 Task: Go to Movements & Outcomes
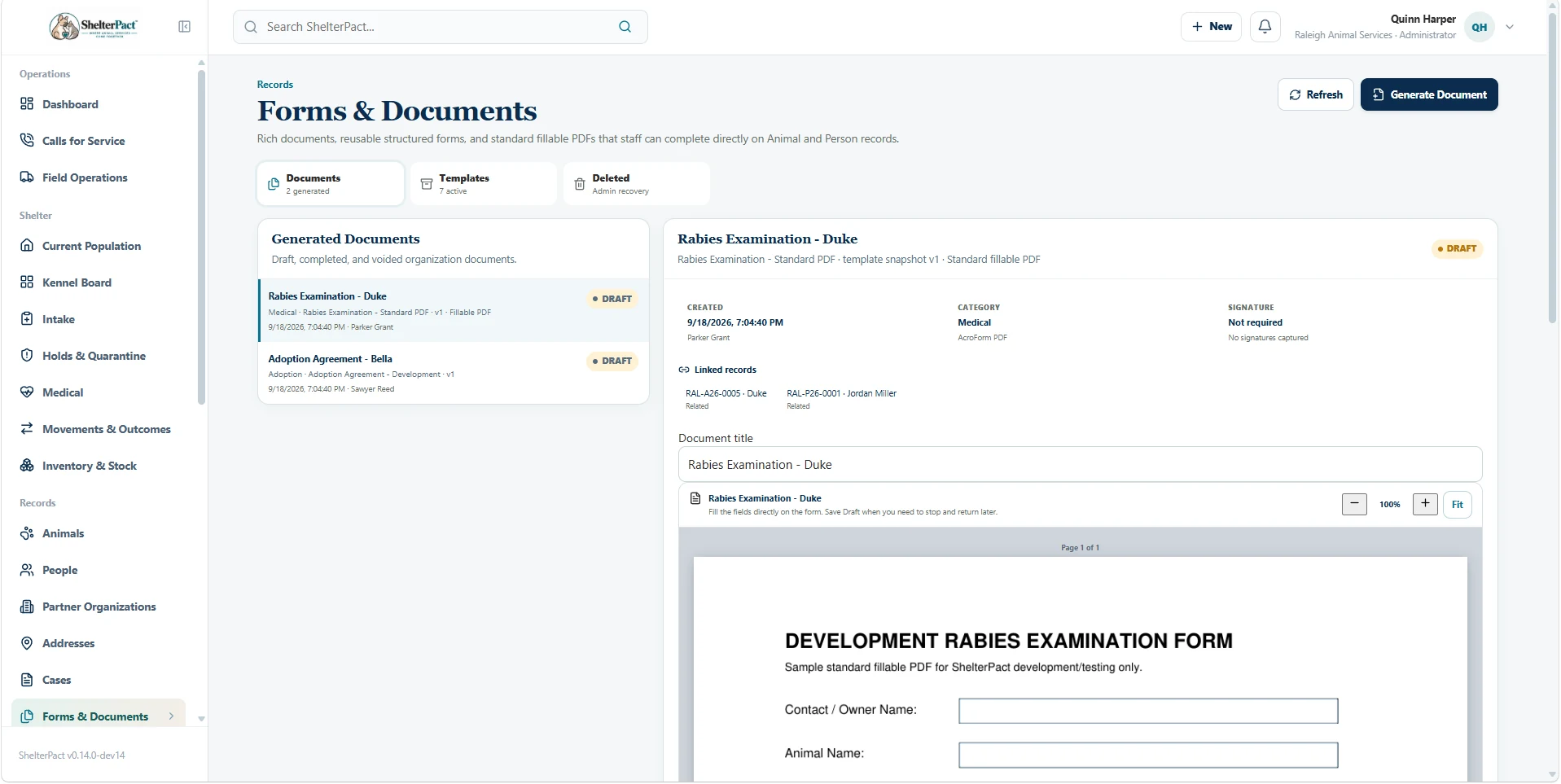click(99, 429)
